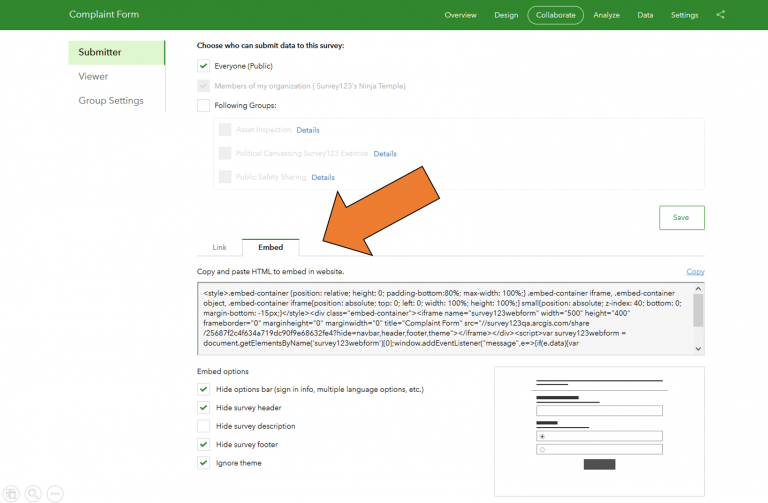Click 'Copy and paste HTML to embed in website.' text
Viewport: 768px width, 503px height.
pos(270,271)
